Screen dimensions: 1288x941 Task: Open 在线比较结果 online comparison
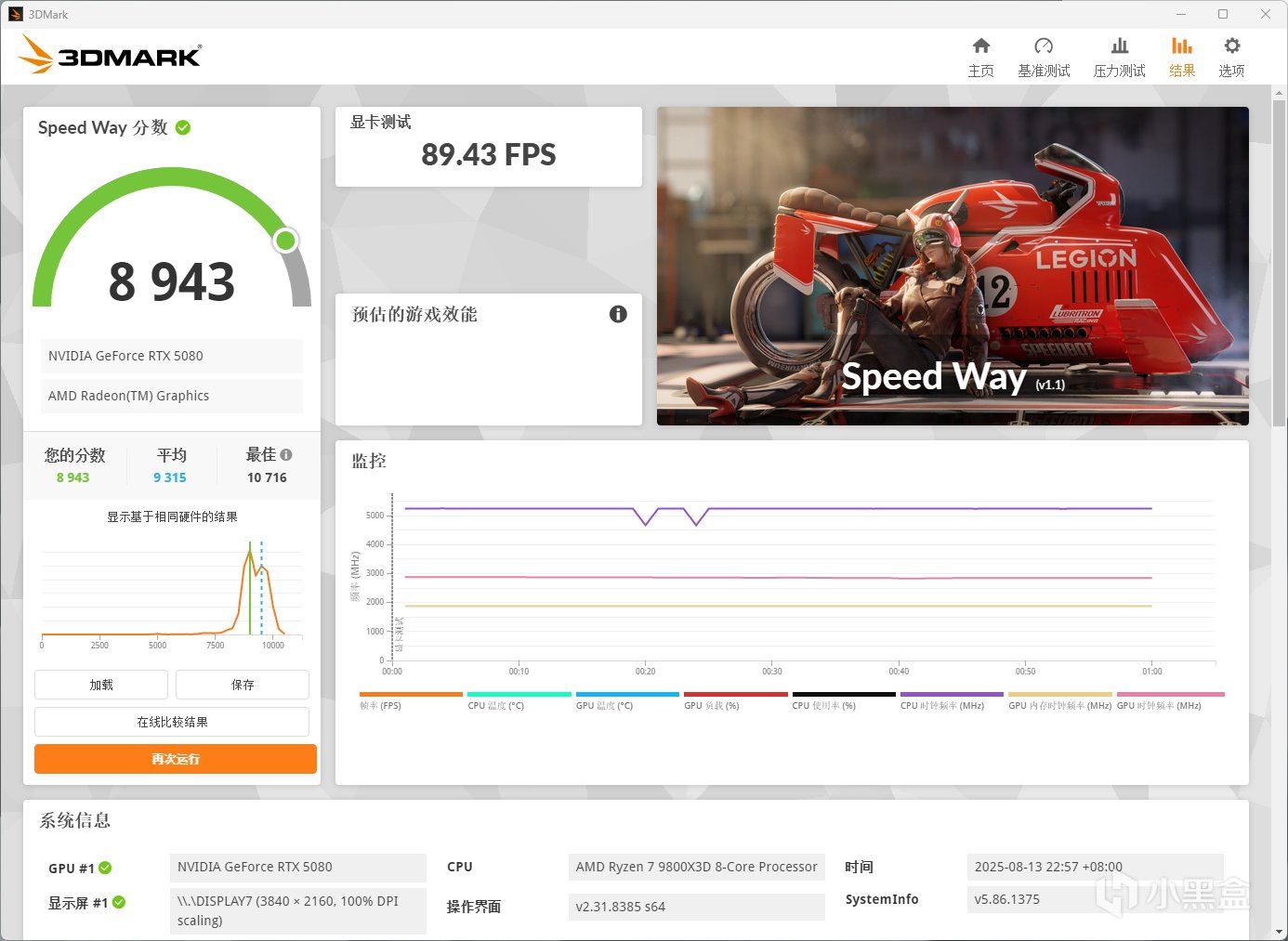(x=172, y=722)
